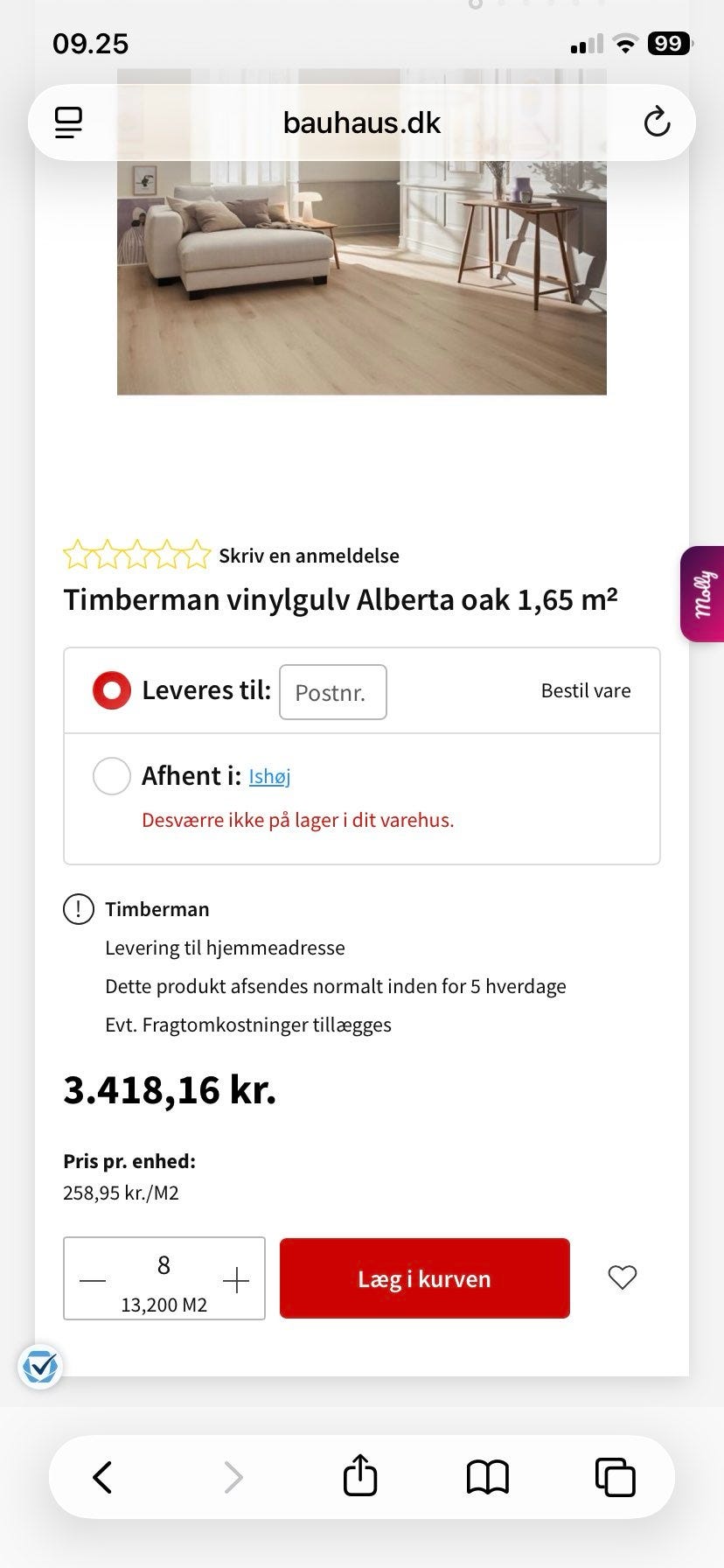This screenshot has width=724, height=1568.
Task: Decrease quantity with minus button
Action: [93, 1281]
